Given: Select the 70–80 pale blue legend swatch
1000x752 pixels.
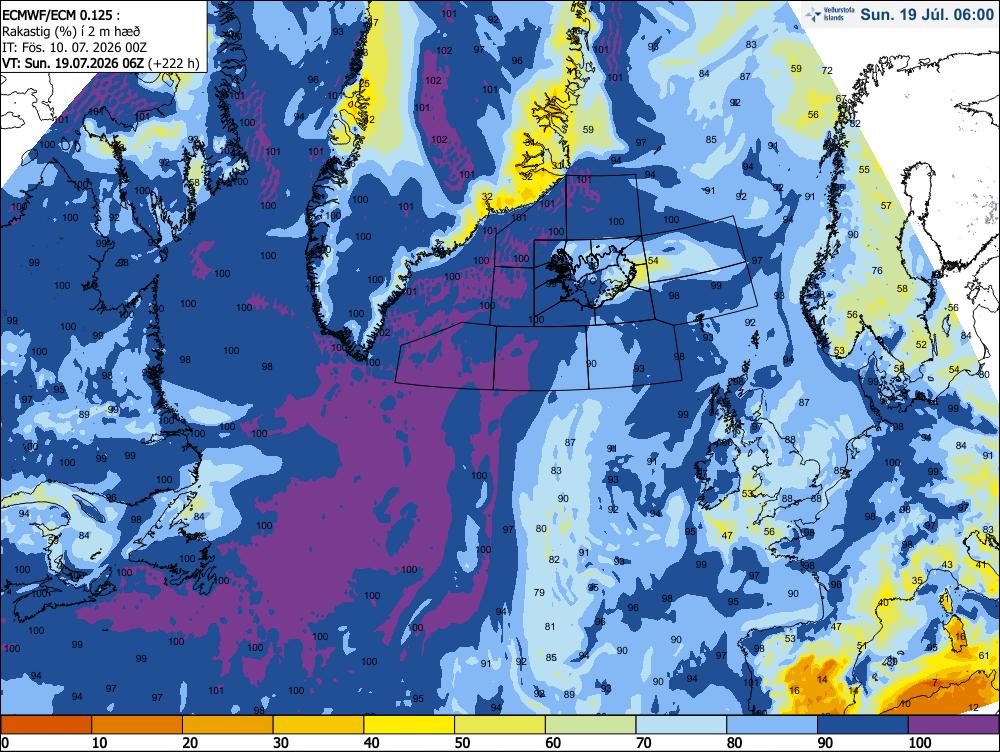Looking at the screenshot, I should 681,725.
